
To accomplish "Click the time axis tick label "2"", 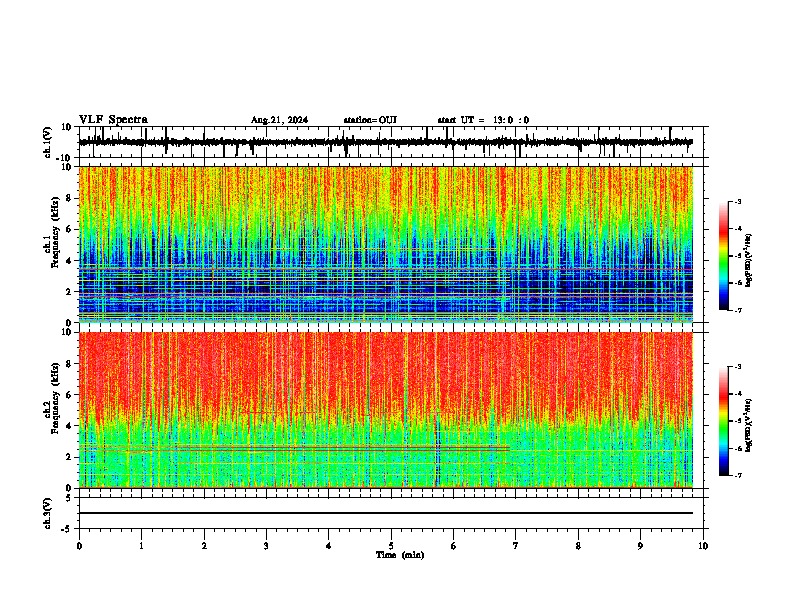I will coord(204,546).
